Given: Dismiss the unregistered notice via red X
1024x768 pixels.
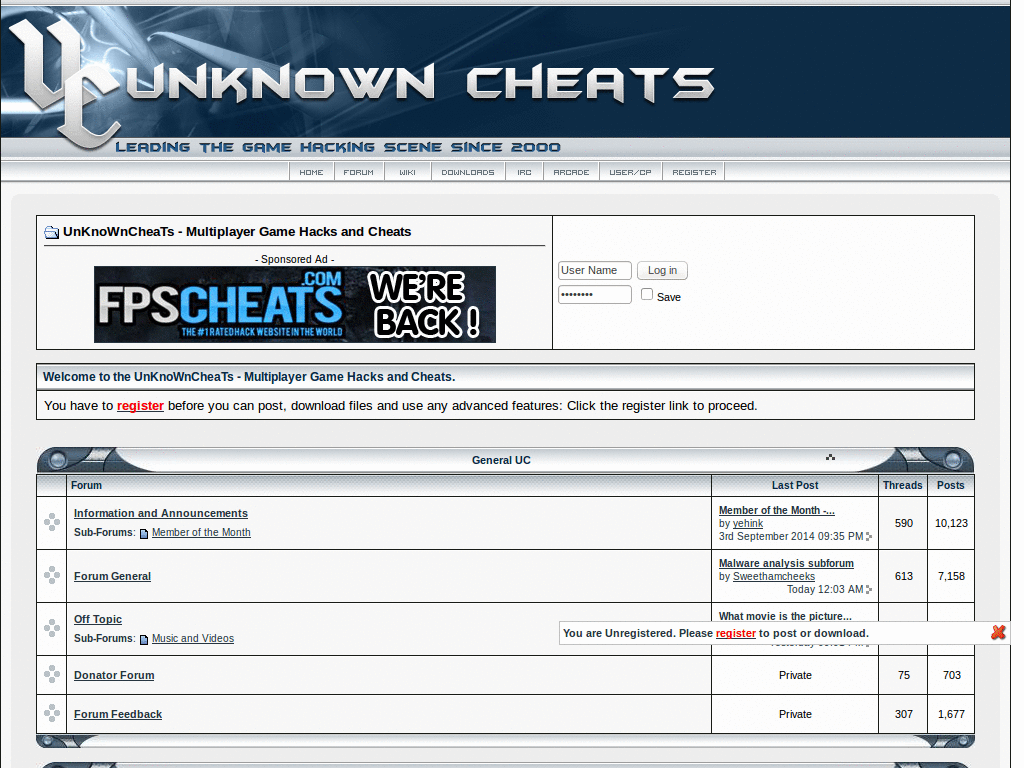Looking at the screenshot, I should click(997, 632).
